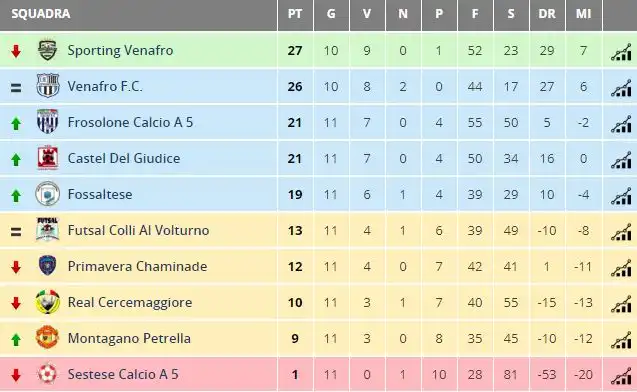This screenshot has width=637, height=392.
Task: Open the trend chart icon for Sestese Calcio A 5
Action: (x=621, y=376)
